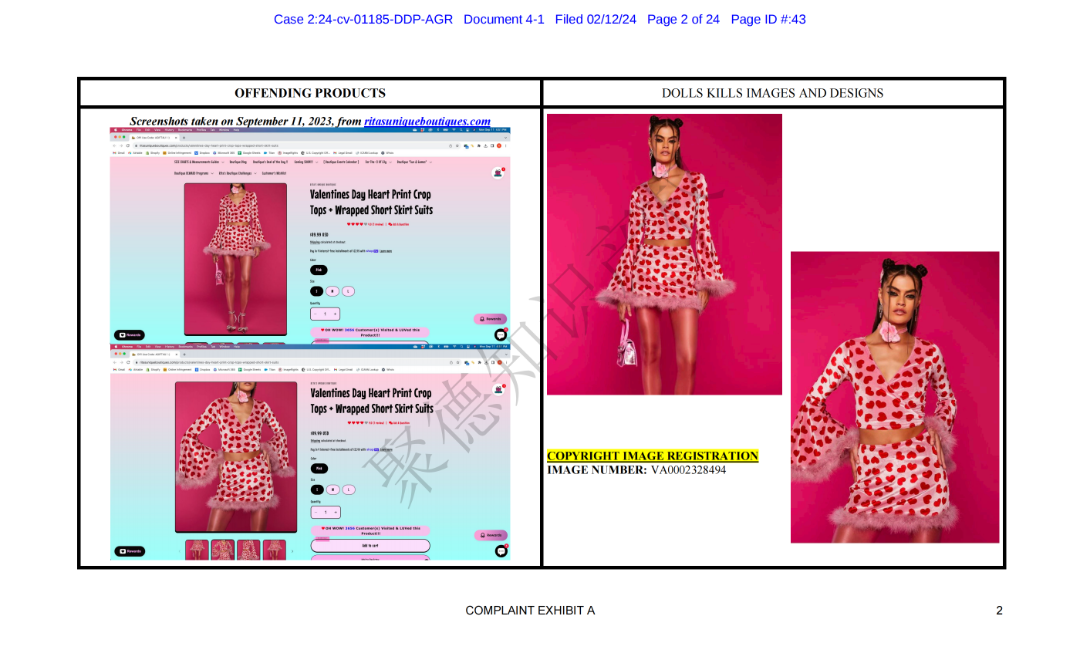Choose Pink color option in upper screenshot

[318, 270]
